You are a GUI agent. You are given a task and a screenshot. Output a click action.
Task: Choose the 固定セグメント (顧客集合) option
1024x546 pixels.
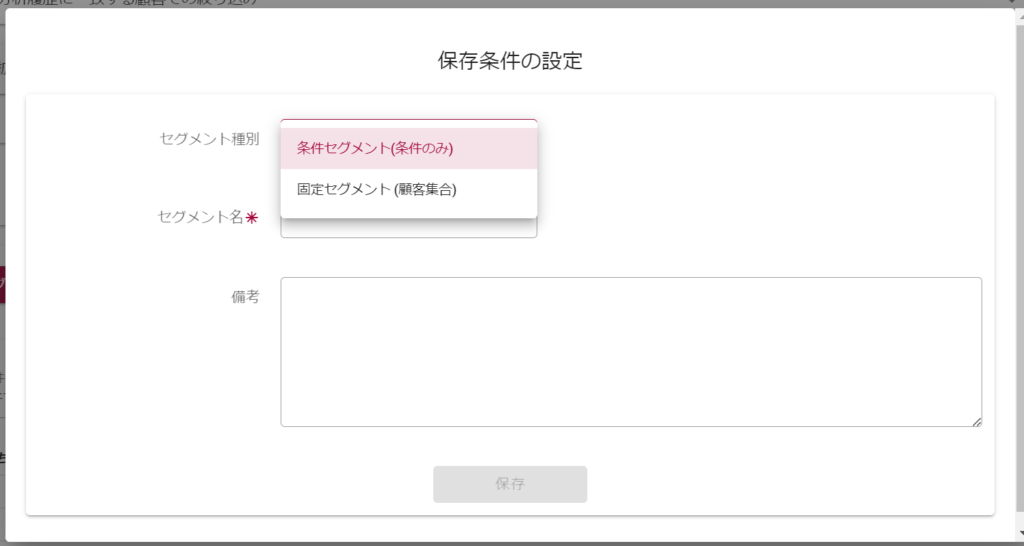[377, 189]
